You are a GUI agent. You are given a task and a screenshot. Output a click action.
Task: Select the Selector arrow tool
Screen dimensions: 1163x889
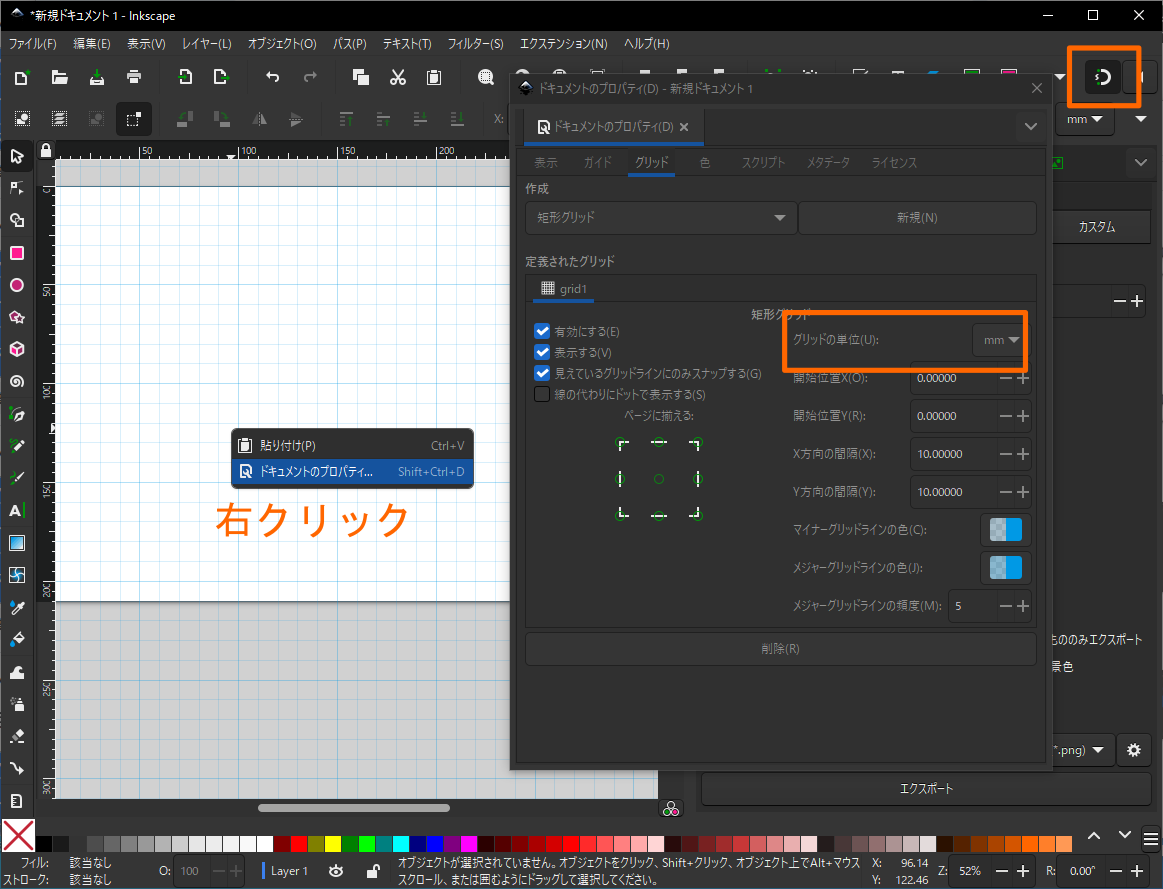pyautogui.click(x=17, y=156)
